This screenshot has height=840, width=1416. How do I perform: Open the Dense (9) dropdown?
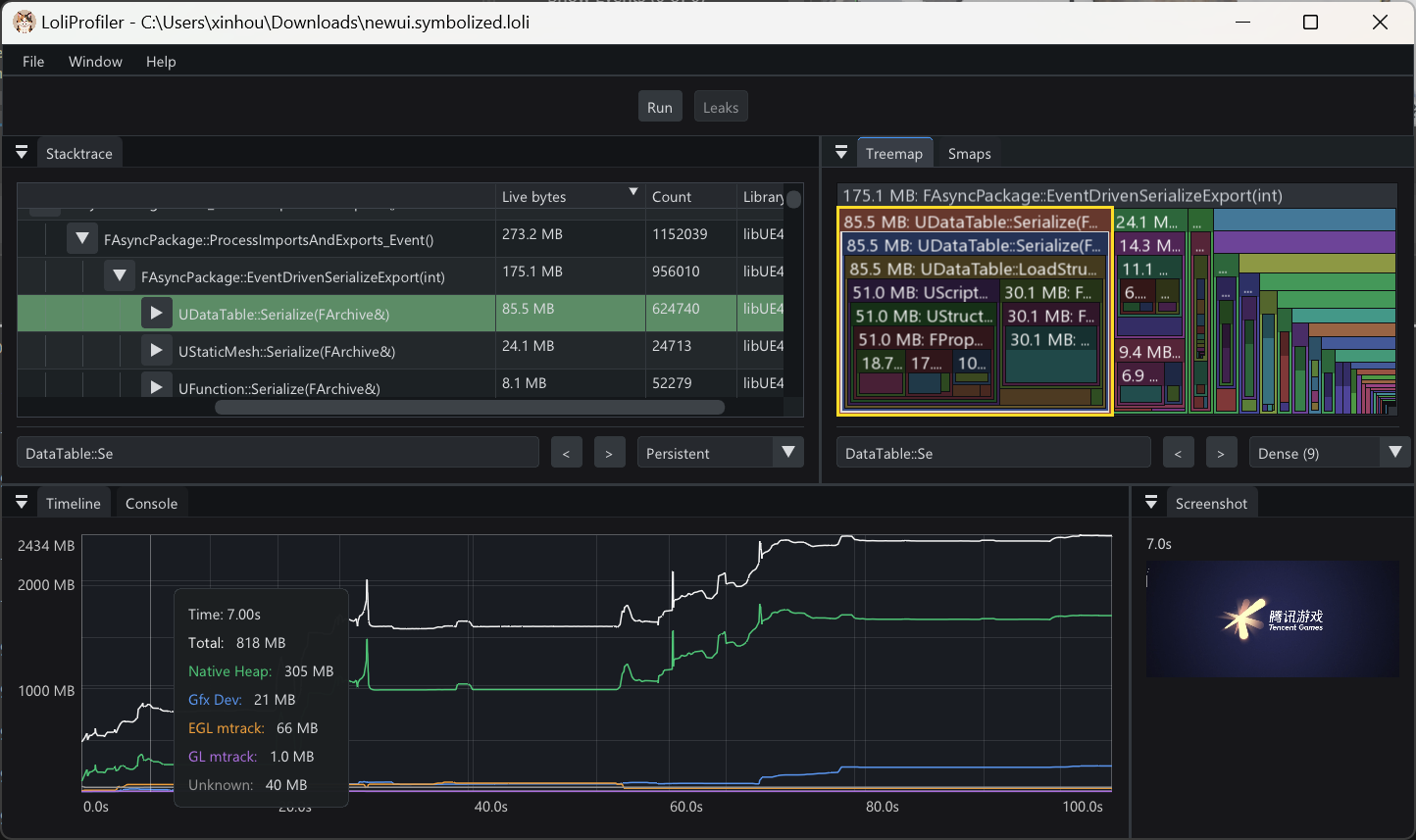pos(1330,453)
